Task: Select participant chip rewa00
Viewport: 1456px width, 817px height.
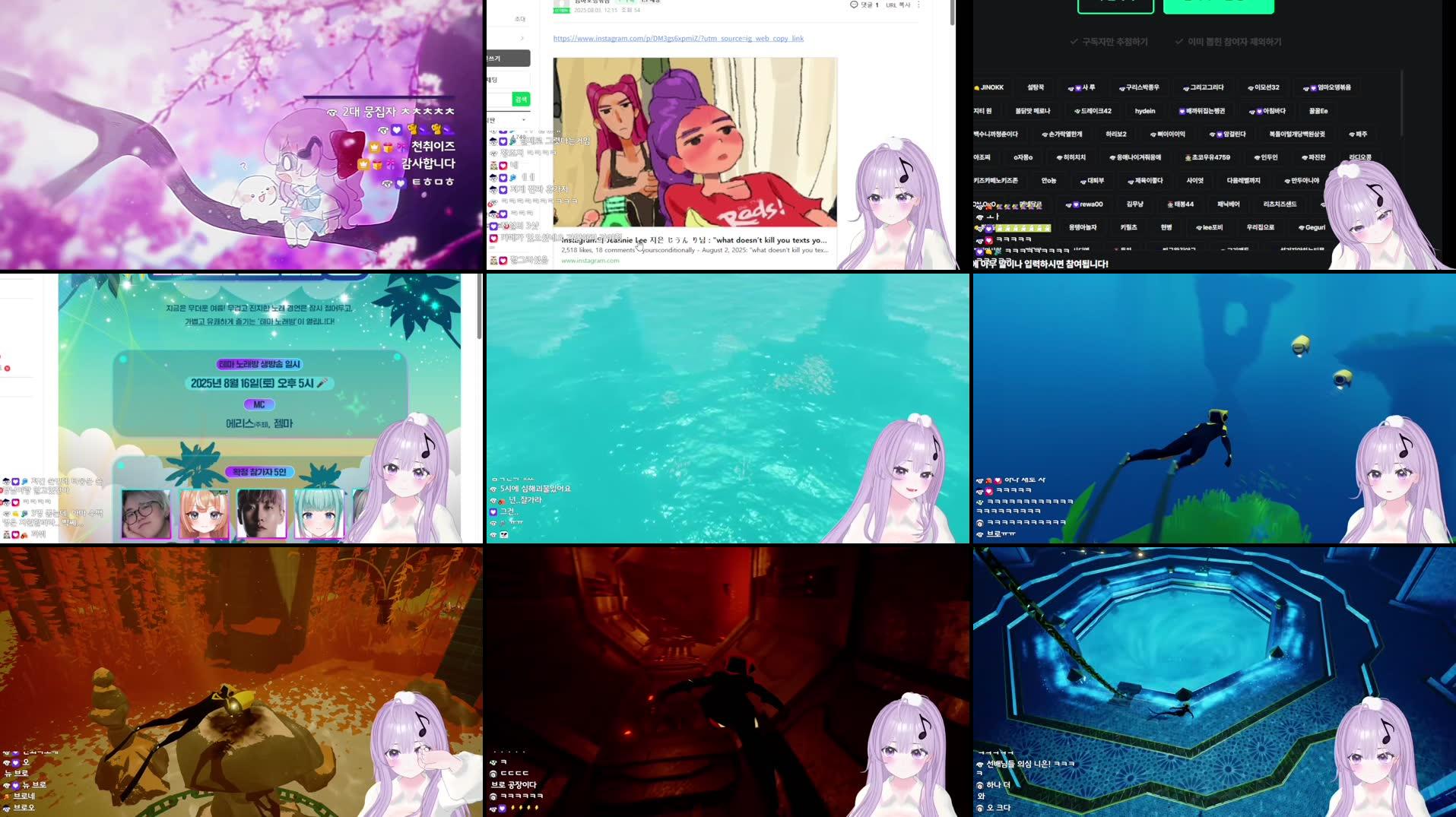Action: 1084,204
